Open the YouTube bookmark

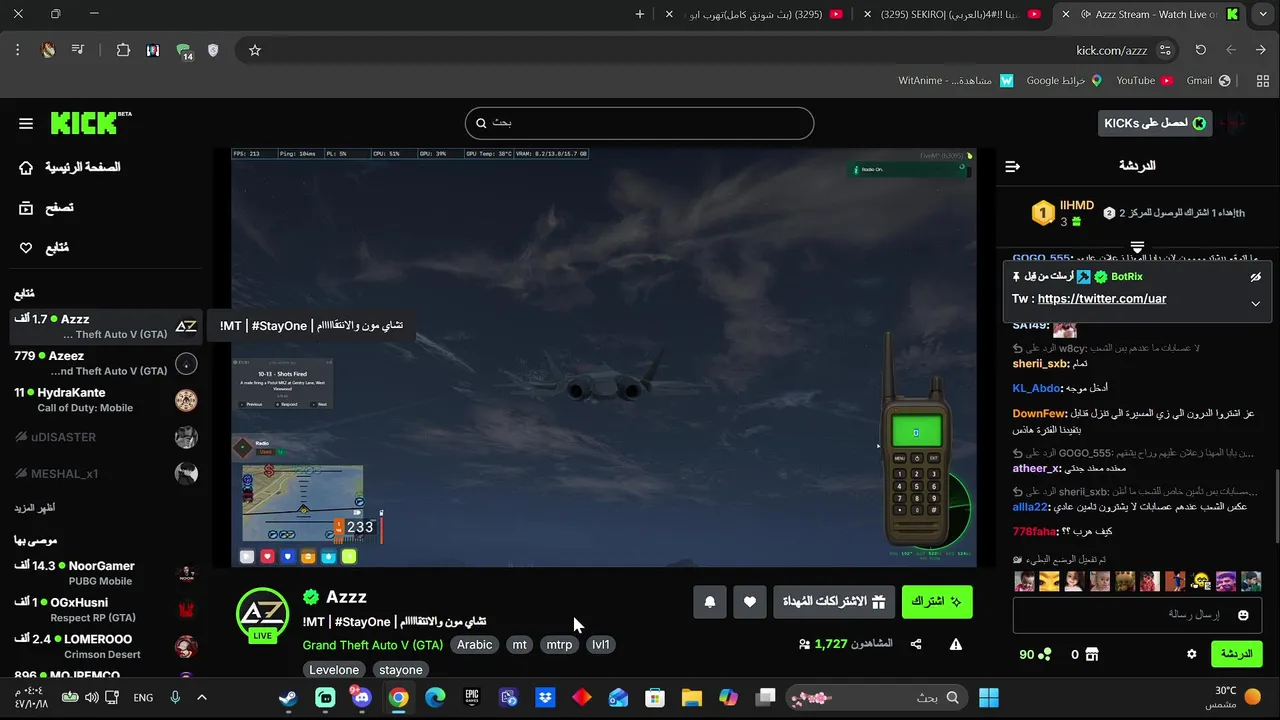tap(1144, 80)
